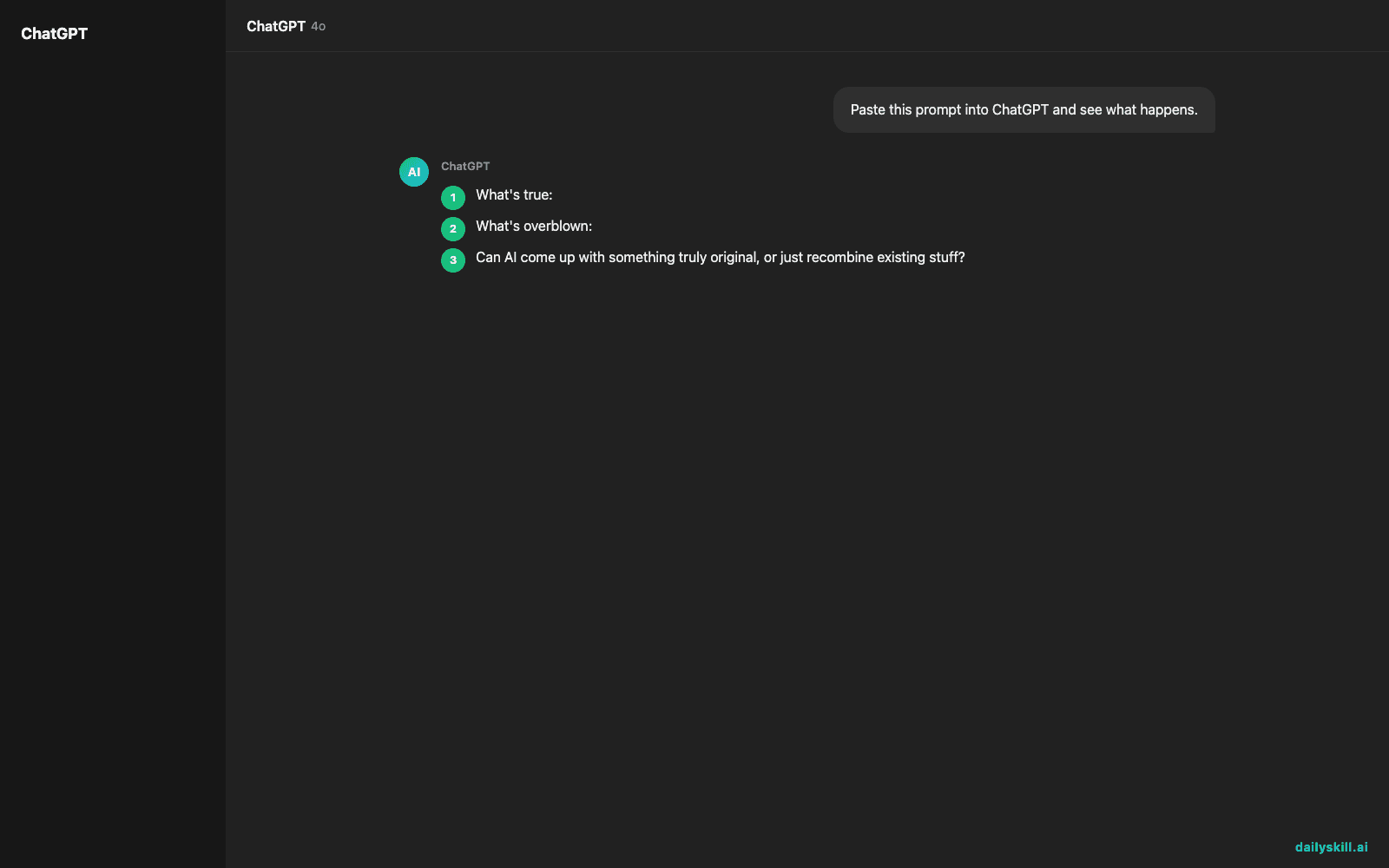The height and width of the screenshot is (868, 1389).
Task: Click the green number 2 badge
Action: click(x=453, y=229)
